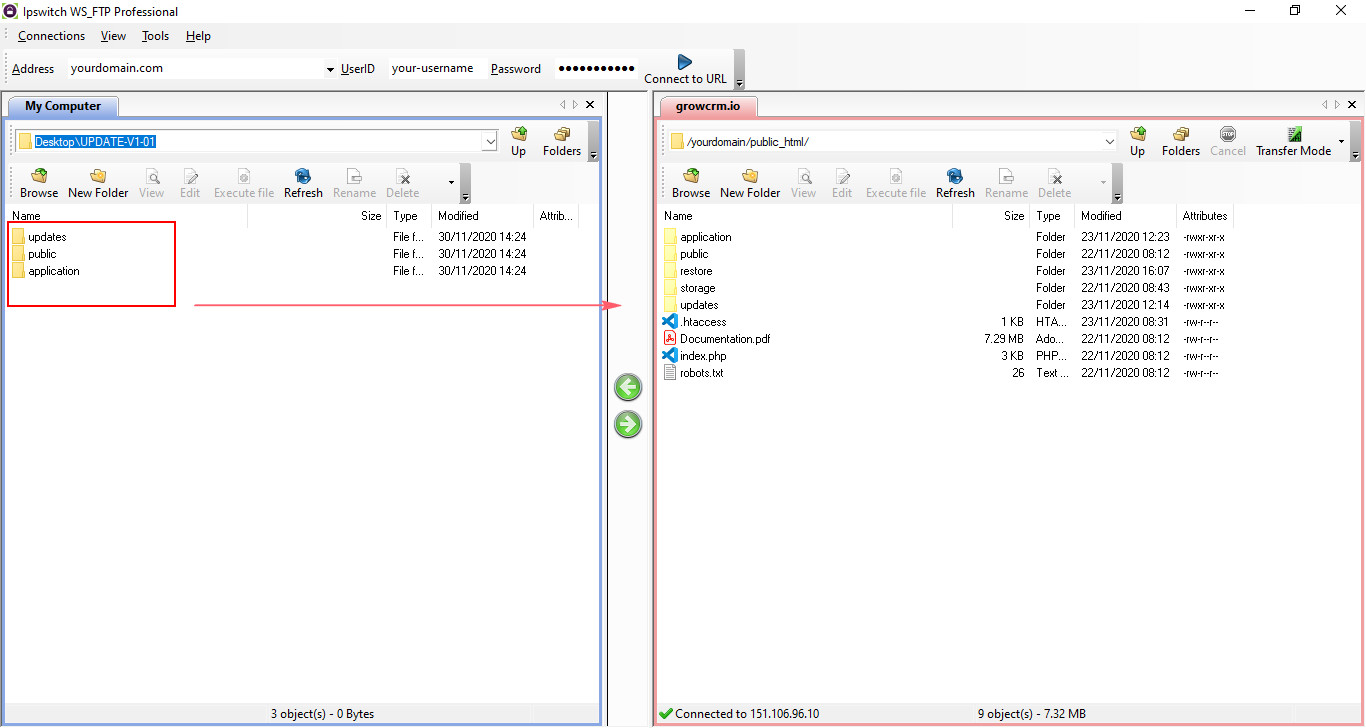This screenshot has width=1366, height=728.
Task: Sort local files by Name column
Action: pyautogui.click(x=127, y=216)
